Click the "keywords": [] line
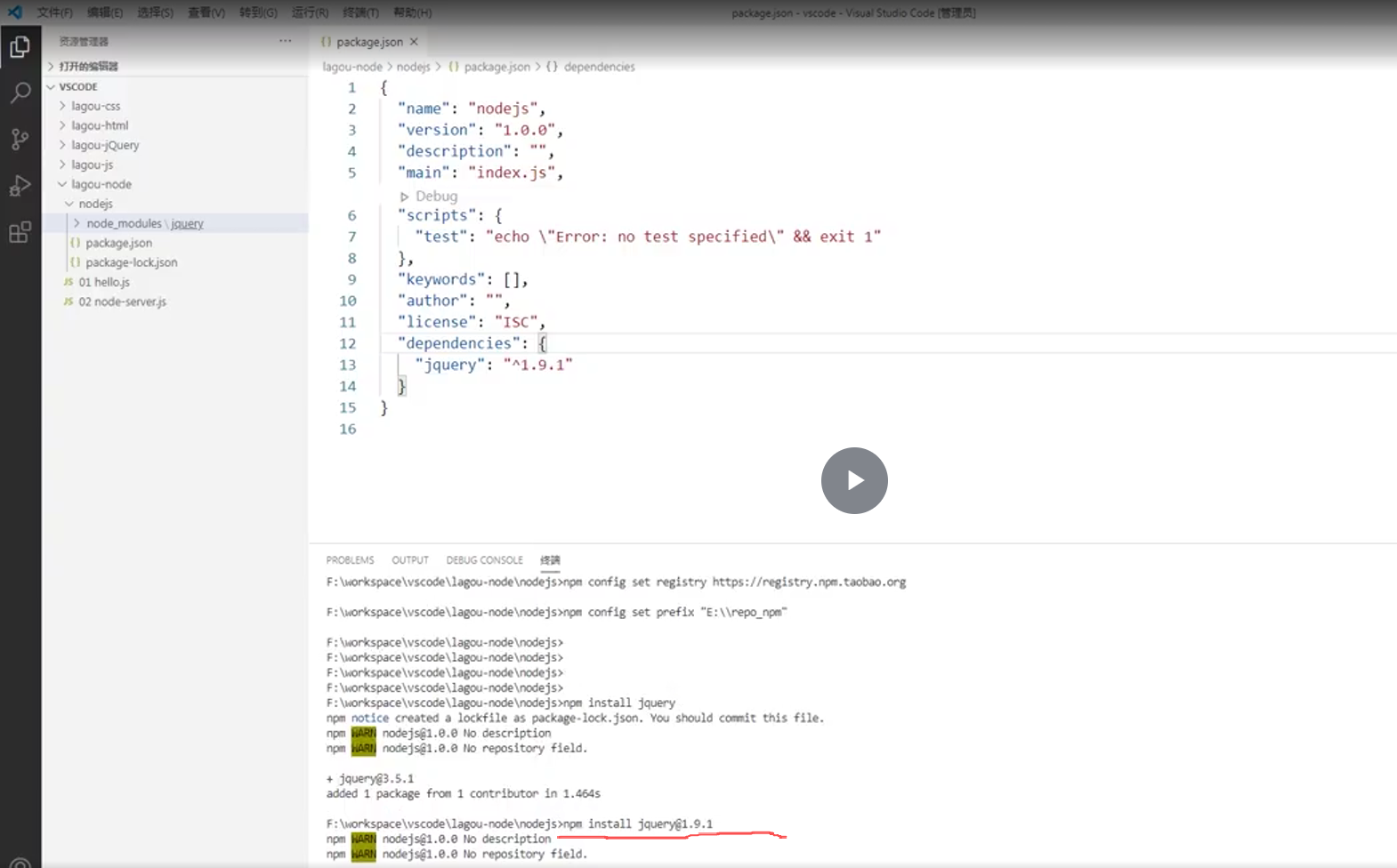 pos(463,279)
